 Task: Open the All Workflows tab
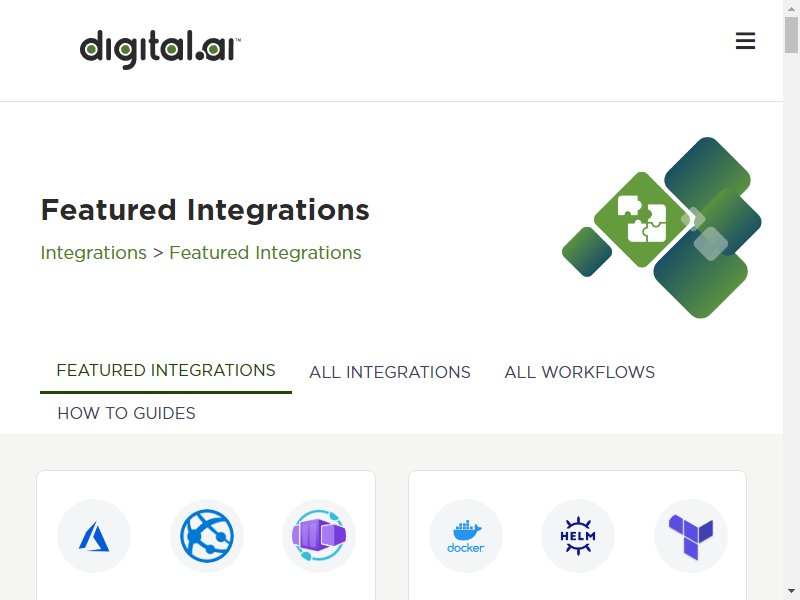coord(580,372)
